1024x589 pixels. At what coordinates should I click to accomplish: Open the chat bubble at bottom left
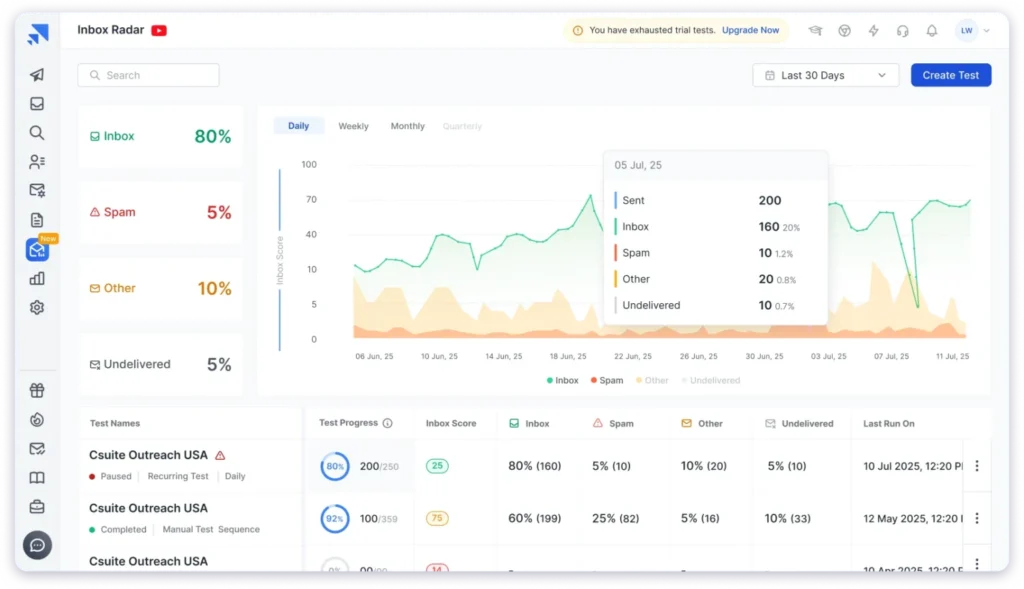click(37, 545)
